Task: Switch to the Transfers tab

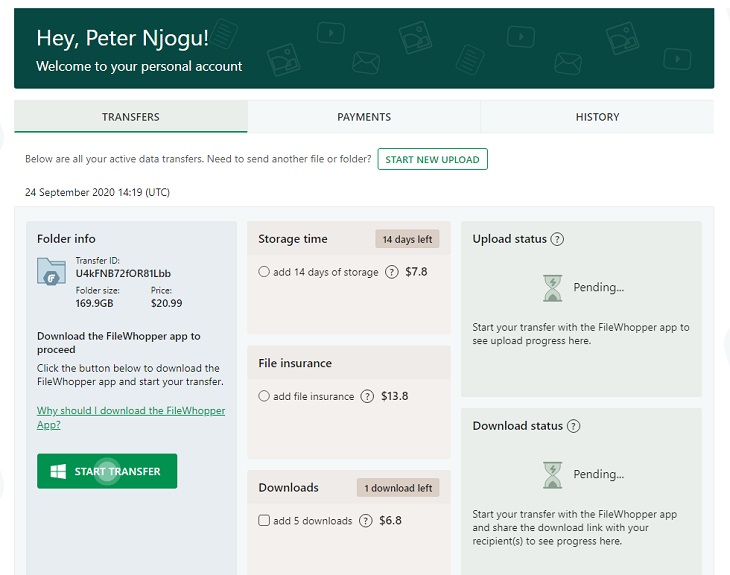Action: (x=131, y=117)
